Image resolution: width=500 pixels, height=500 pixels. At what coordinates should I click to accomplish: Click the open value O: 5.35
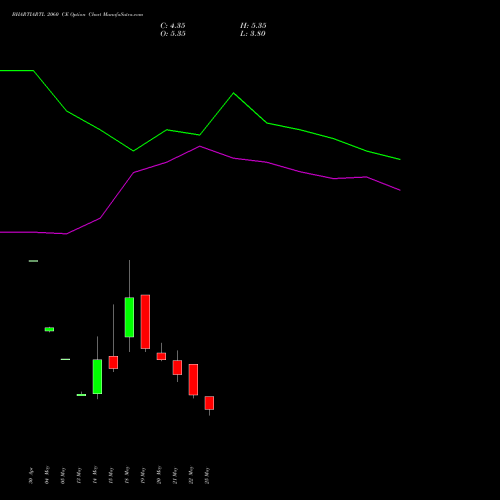coord(173,34)
